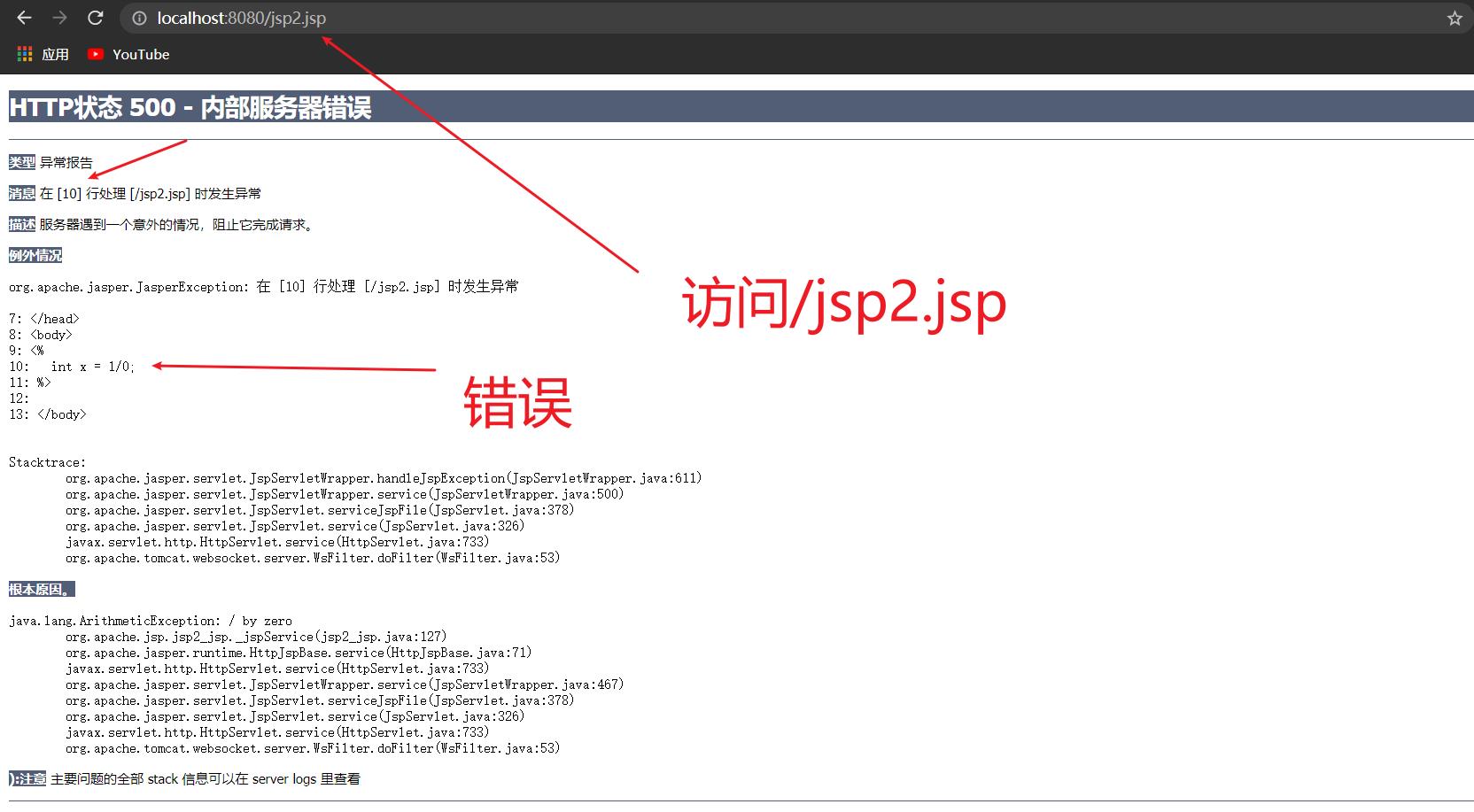Click code line 11: %>
1474x812 pixels.
pyautogui.click(x=30, y=383)
